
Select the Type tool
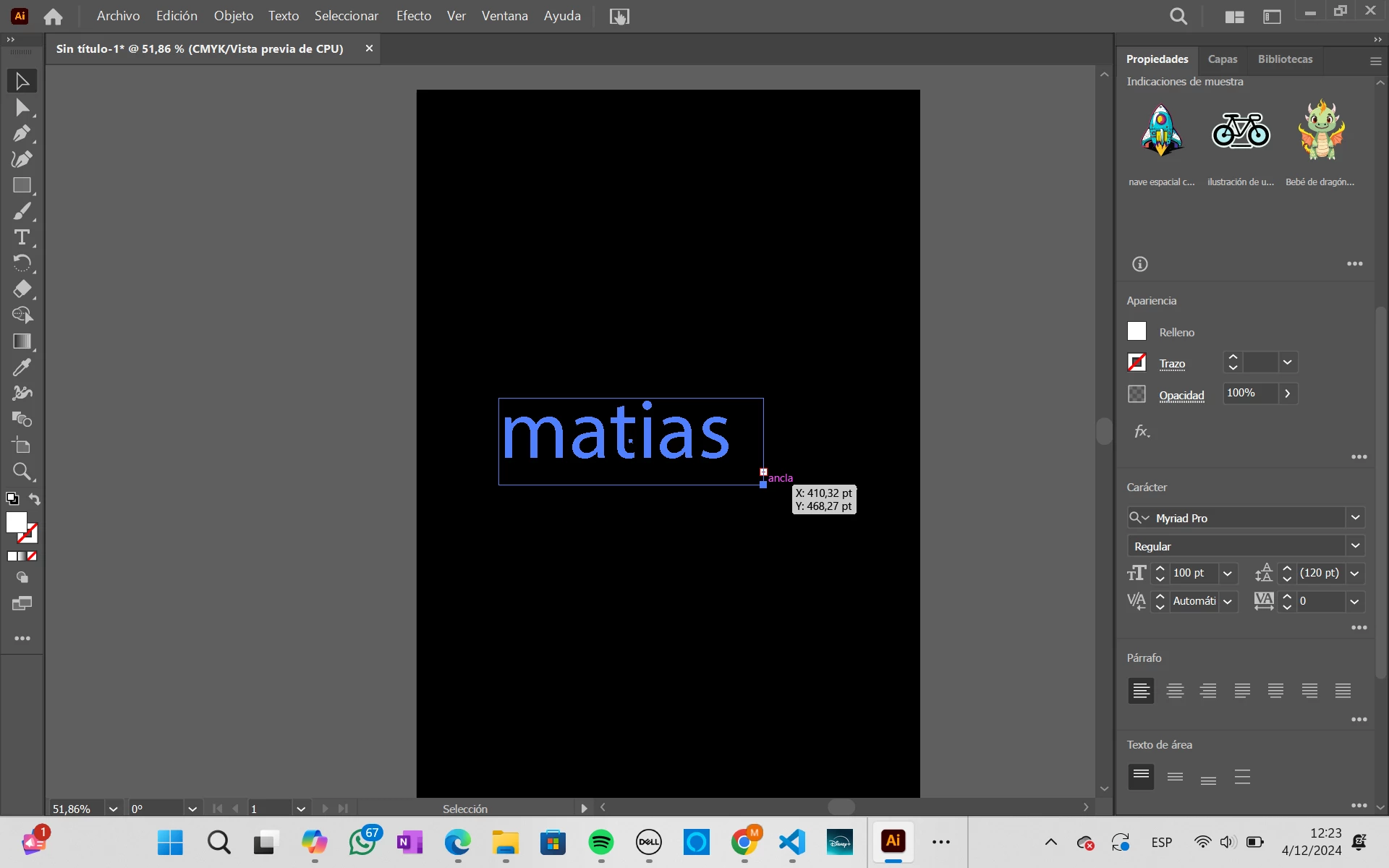click(22, 237)
